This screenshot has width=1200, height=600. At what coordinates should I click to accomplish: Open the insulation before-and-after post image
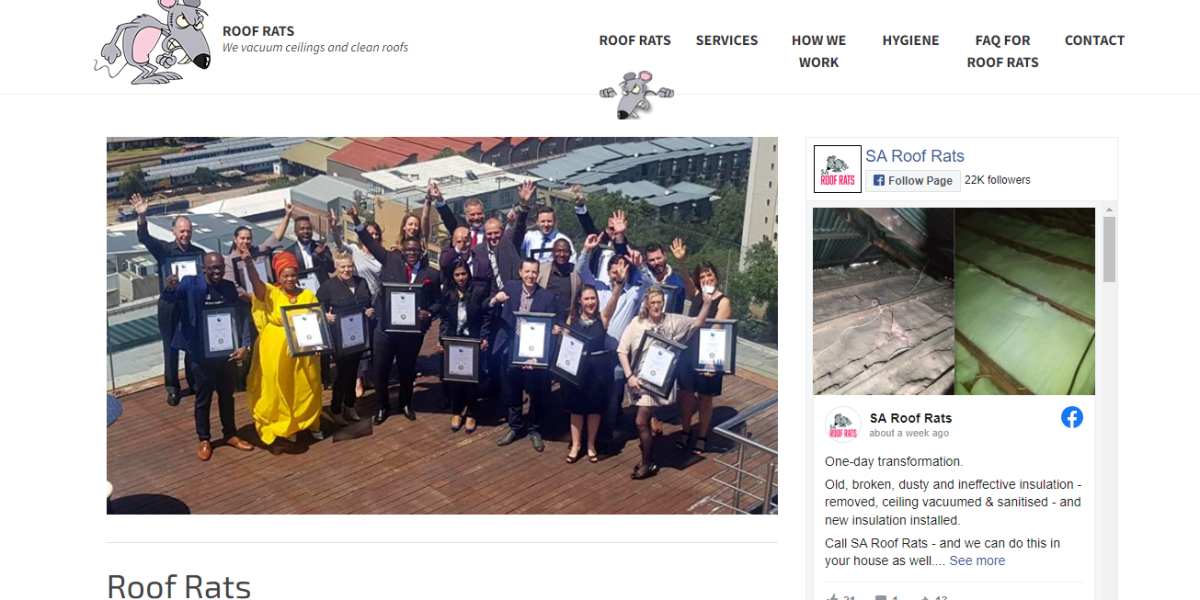pyautogui.click(x=954, y=301)
